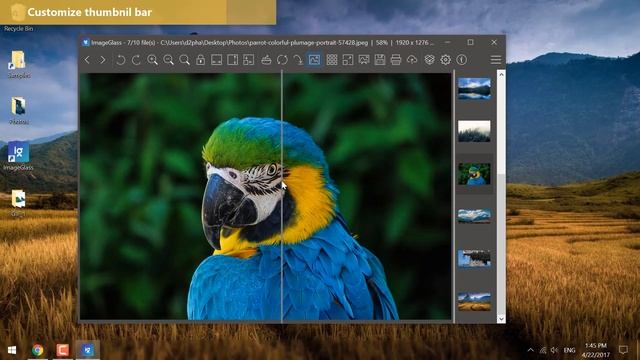
Task: Start the slideshow
Action: pos(364,60)
